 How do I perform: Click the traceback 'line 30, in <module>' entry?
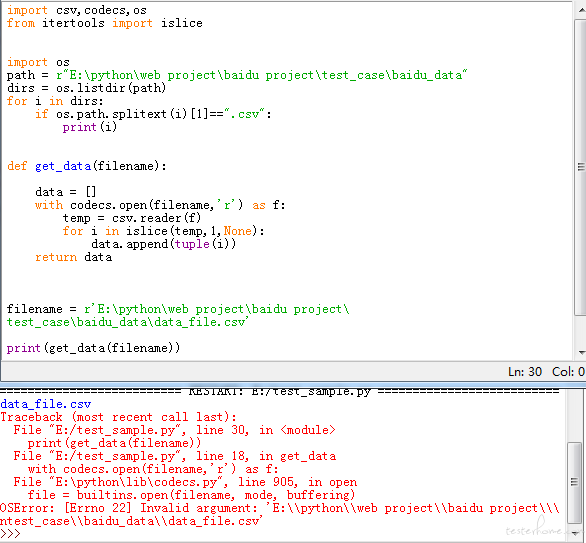pyautogui.click(x=175, y=430)
